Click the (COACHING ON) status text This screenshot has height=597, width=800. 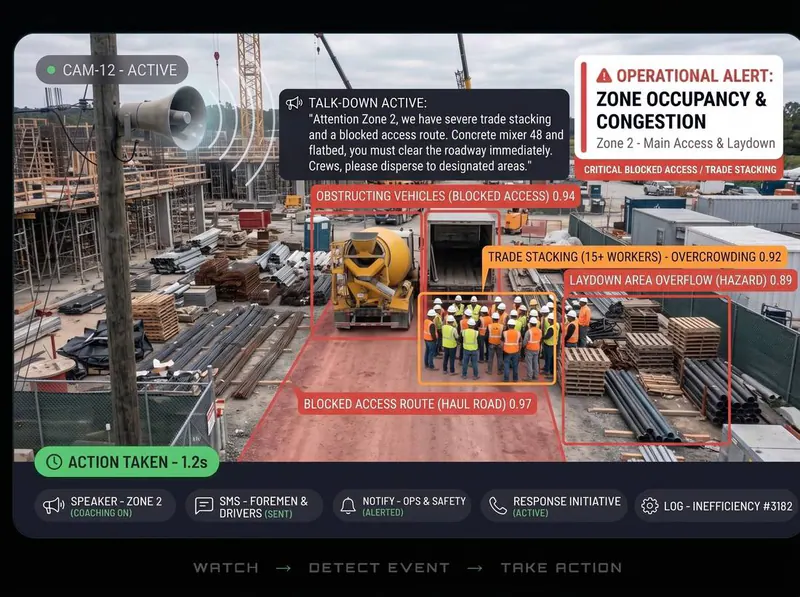click(101, 513)
